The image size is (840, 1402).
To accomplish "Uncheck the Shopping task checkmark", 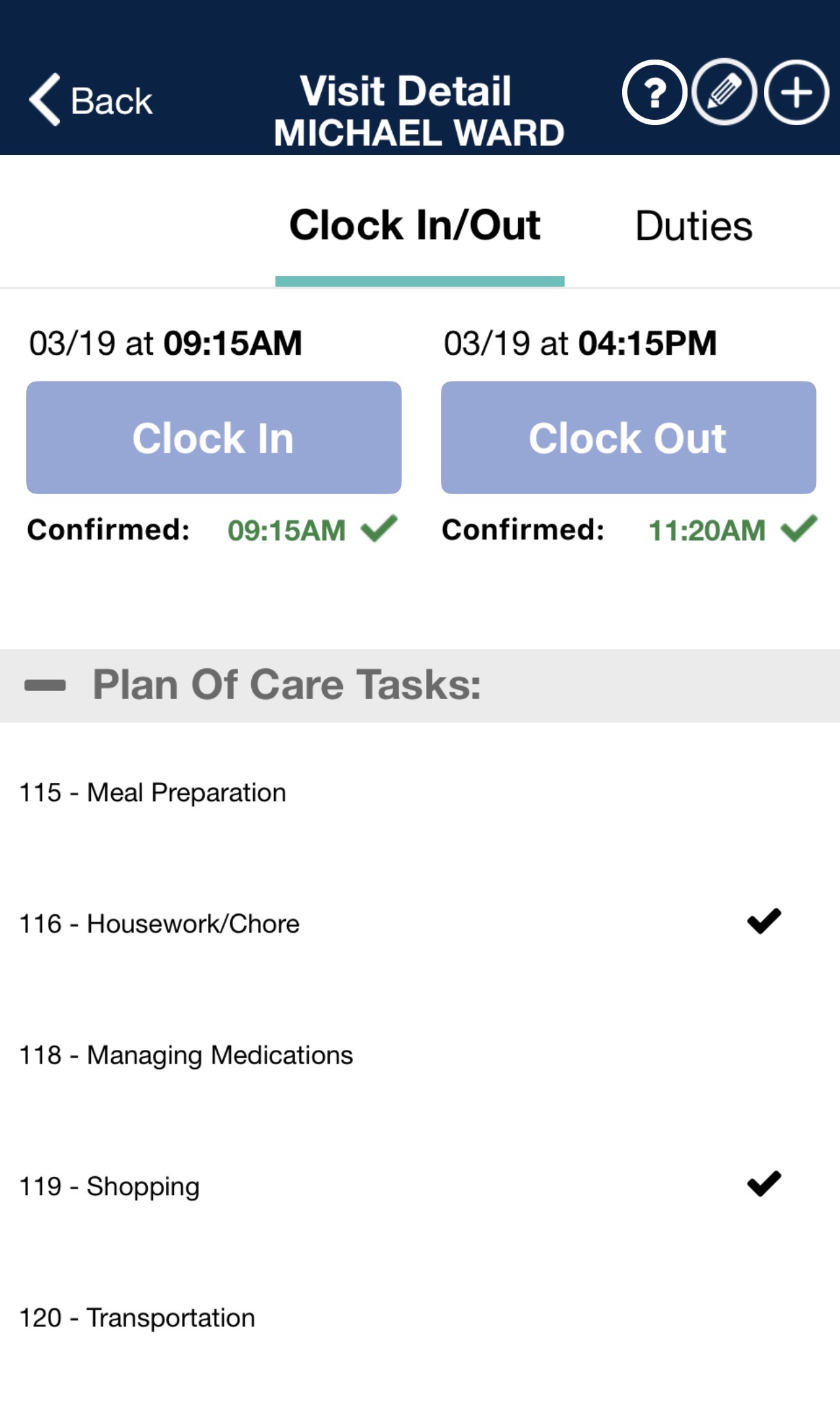I will (x=763, y=1183).
